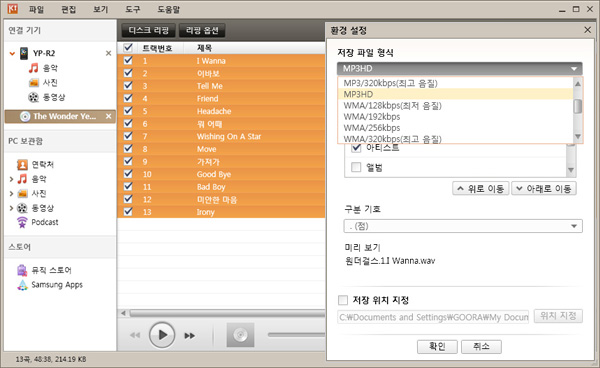Open the 파일 menu
This screenshot has width=600, height=368.
tap(36, 9)
